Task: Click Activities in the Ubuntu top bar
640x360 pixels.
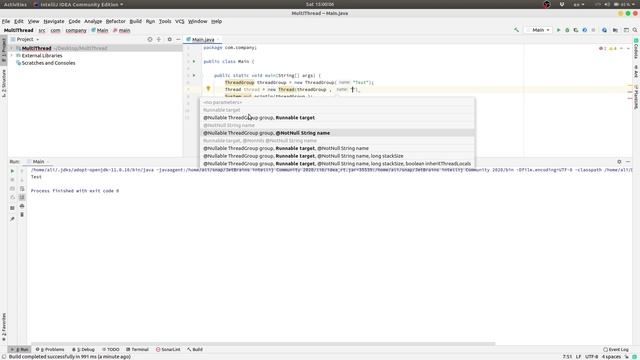Action: click(x=15, y=4)
